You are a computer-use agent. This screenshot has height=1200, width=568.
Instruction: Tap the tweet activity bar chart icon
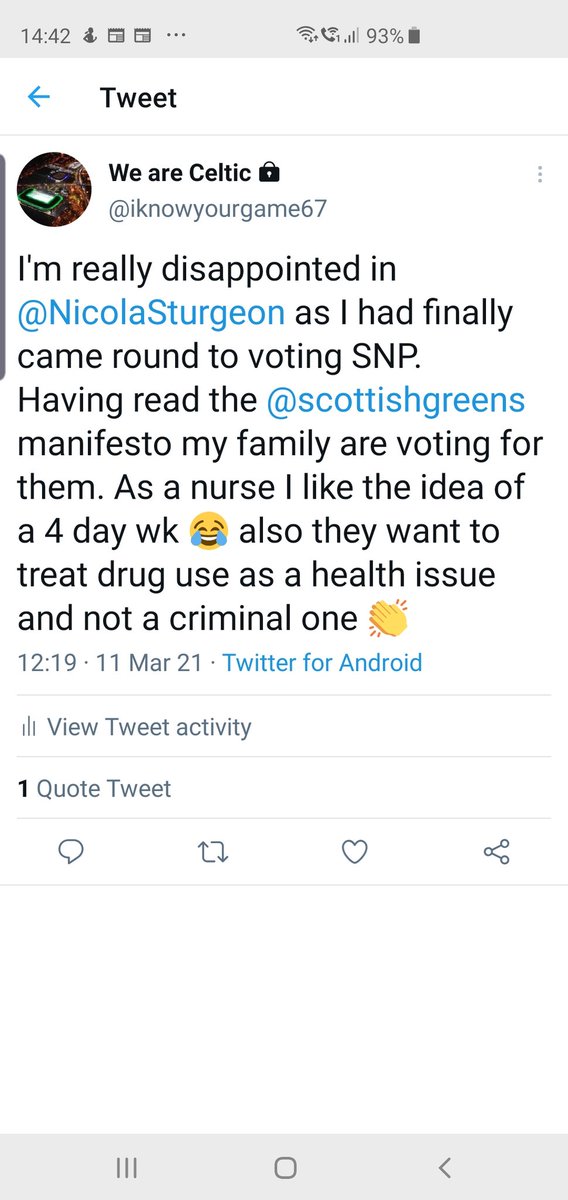[x=29, y=728]
